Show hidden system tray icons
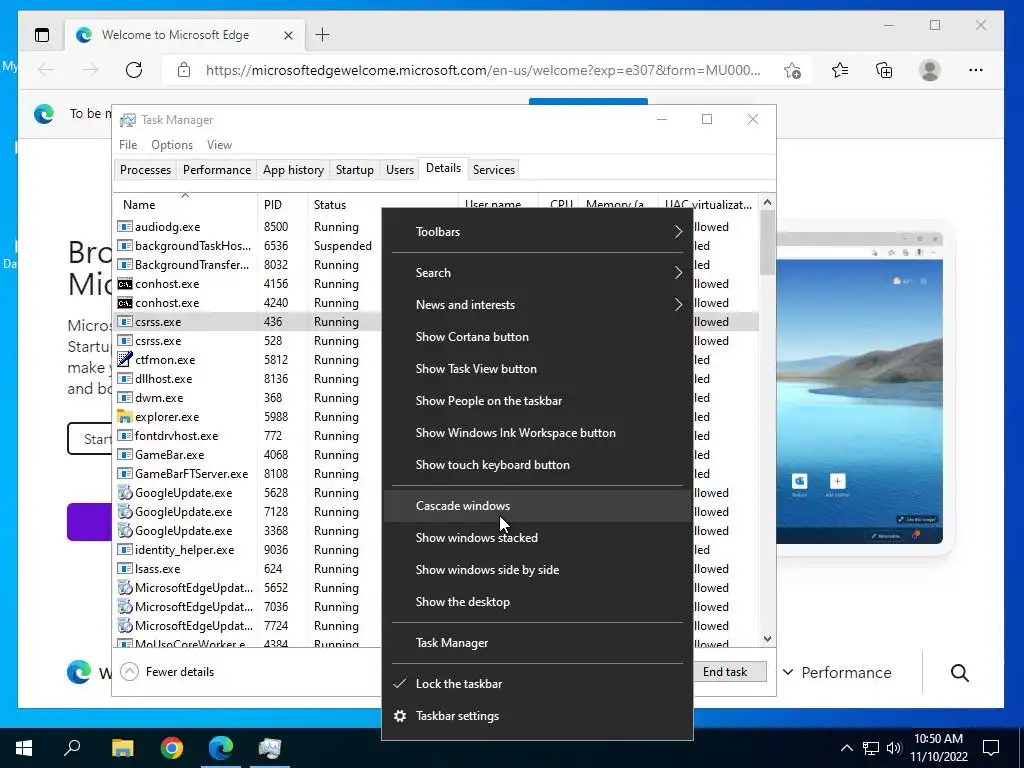The height and width of the screenshot is (768, 1024). coord(846,748)
